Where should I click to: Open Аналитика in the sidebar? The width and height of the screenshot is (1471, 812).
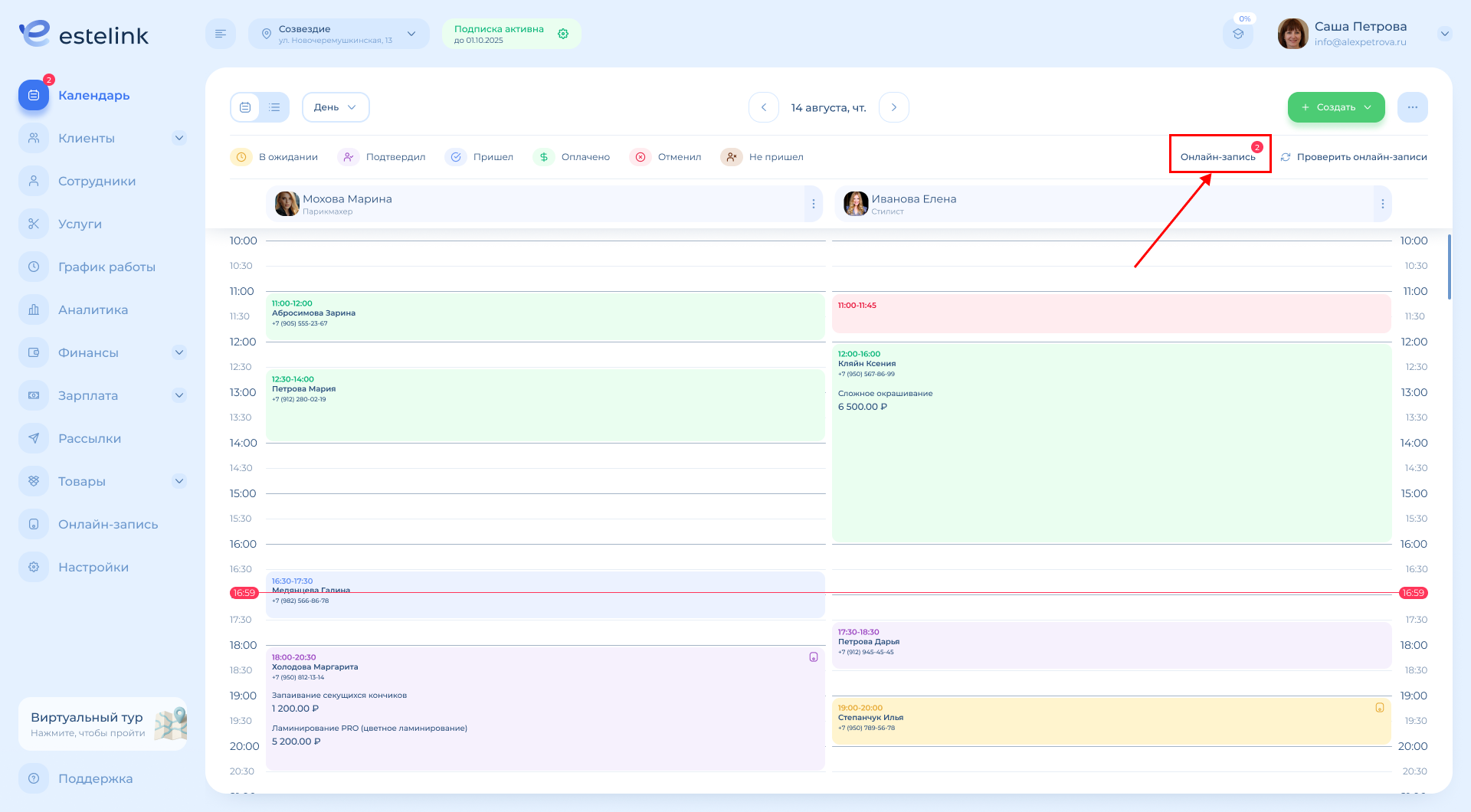pyautogui.click(x=93, y=309)
